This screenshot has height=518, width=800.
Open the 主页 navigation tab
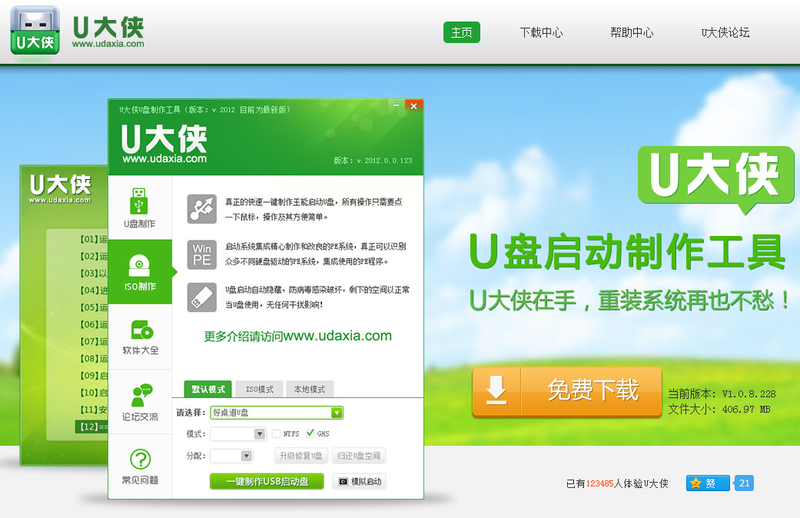point(461,32)
